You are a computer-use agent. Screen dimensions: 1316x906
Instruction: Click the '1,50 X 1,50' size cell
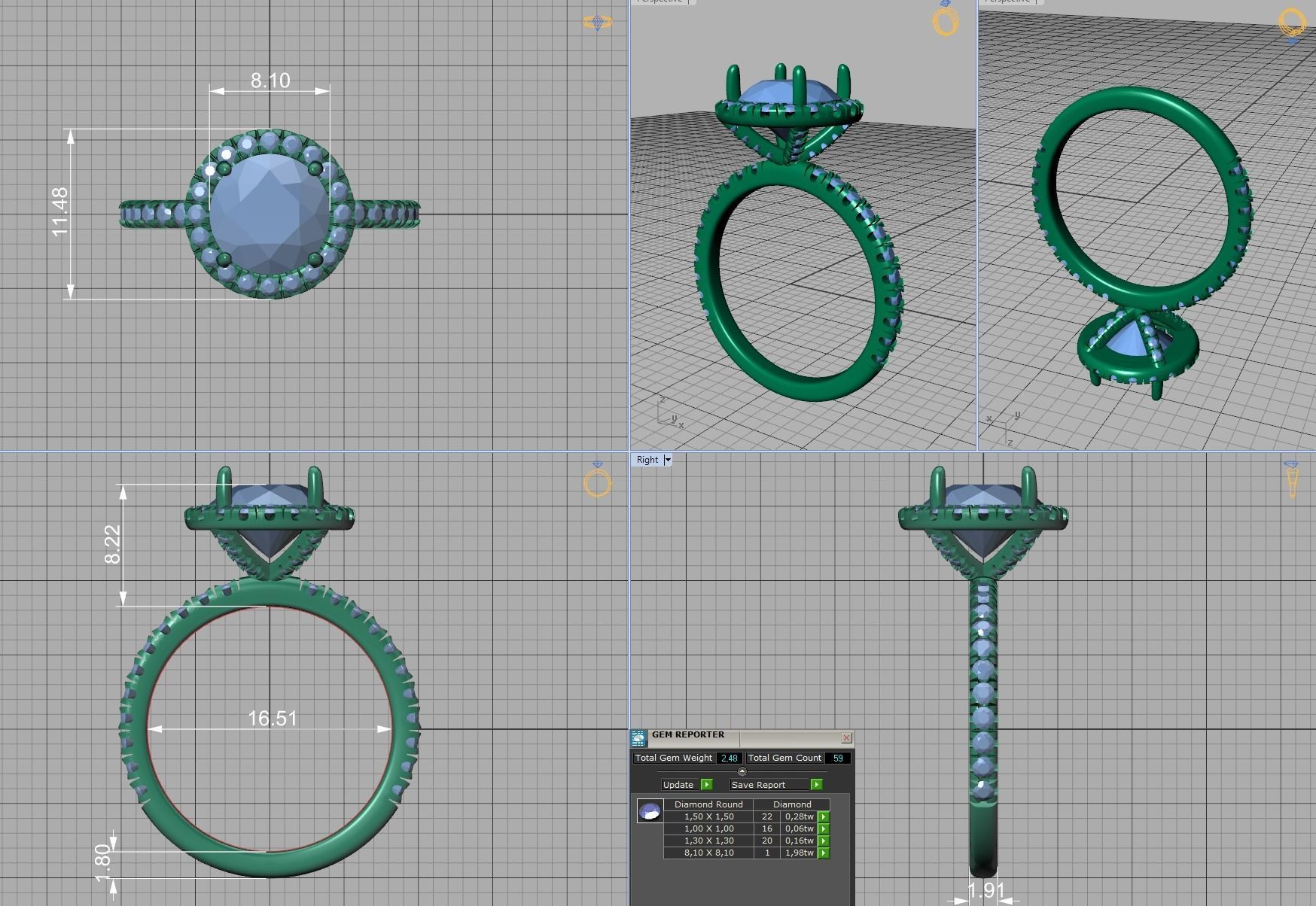[x=708, y=816]
